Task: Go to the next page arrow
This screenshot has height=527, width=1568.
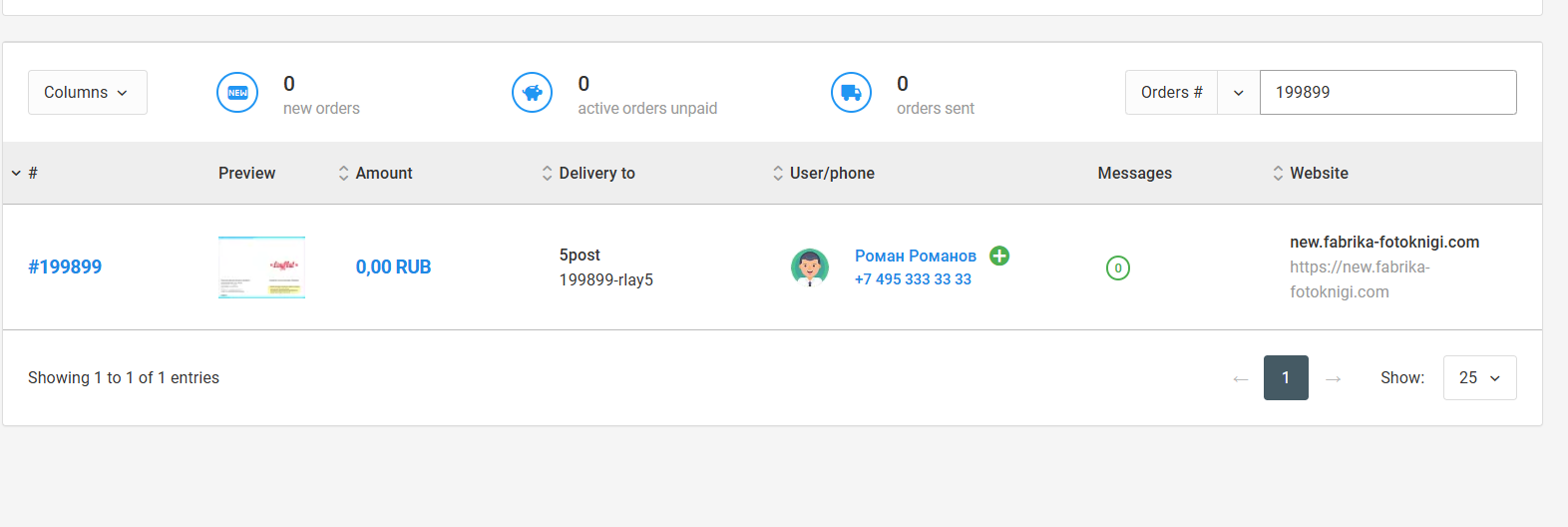Action: click(1333, 378)
